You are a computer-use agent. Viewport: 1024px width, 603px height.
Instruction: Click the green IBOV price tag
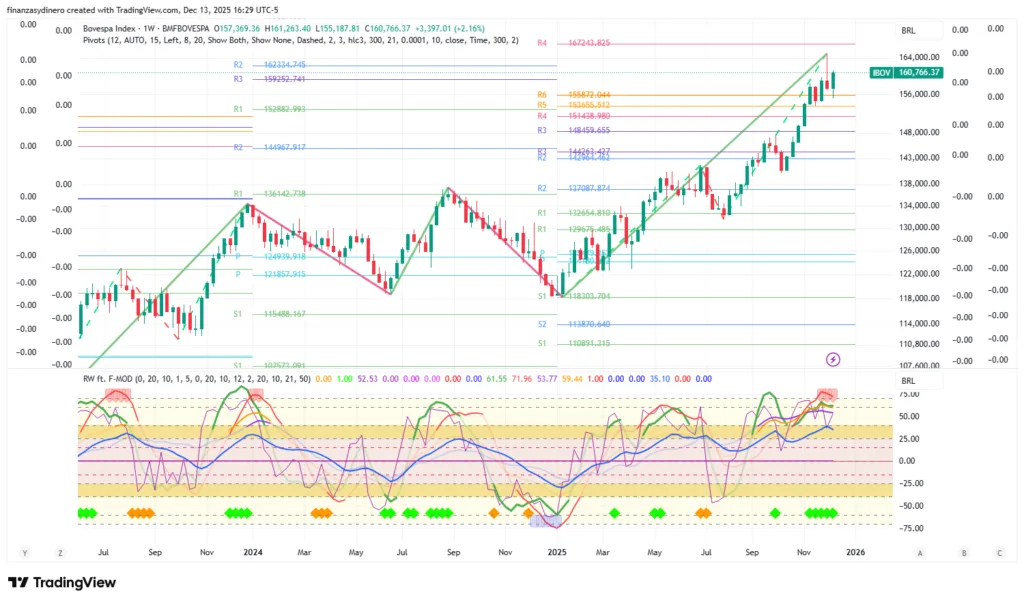(906, 73)
